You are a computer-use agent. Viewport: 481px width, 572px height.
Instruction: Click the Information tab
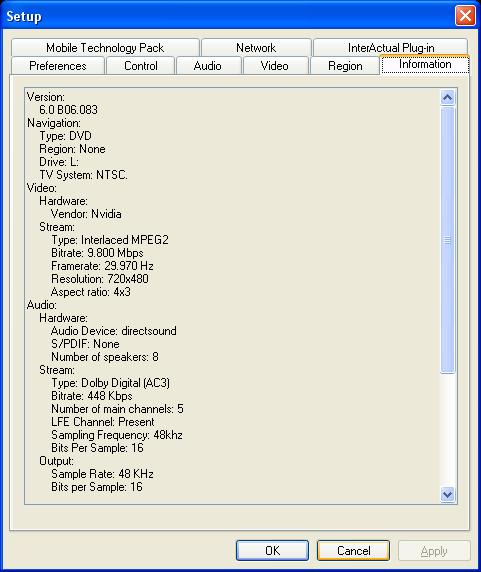[x=425, y=65]
